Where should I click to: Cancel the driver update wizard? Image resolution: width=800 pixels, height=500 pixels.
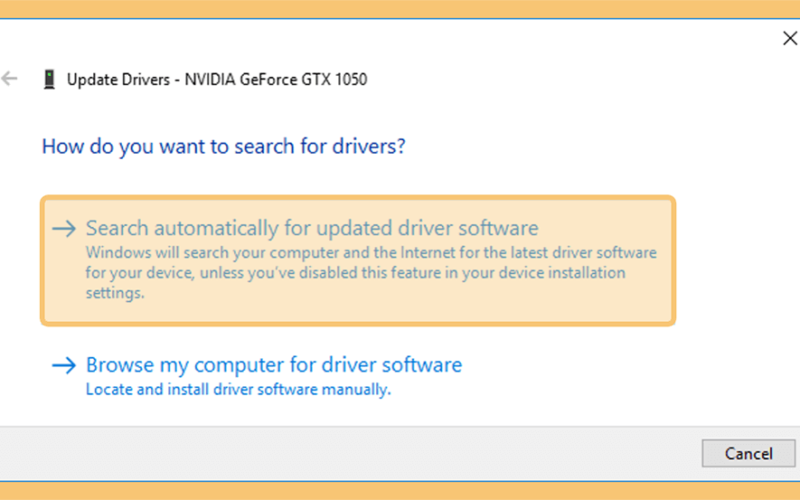748,454
